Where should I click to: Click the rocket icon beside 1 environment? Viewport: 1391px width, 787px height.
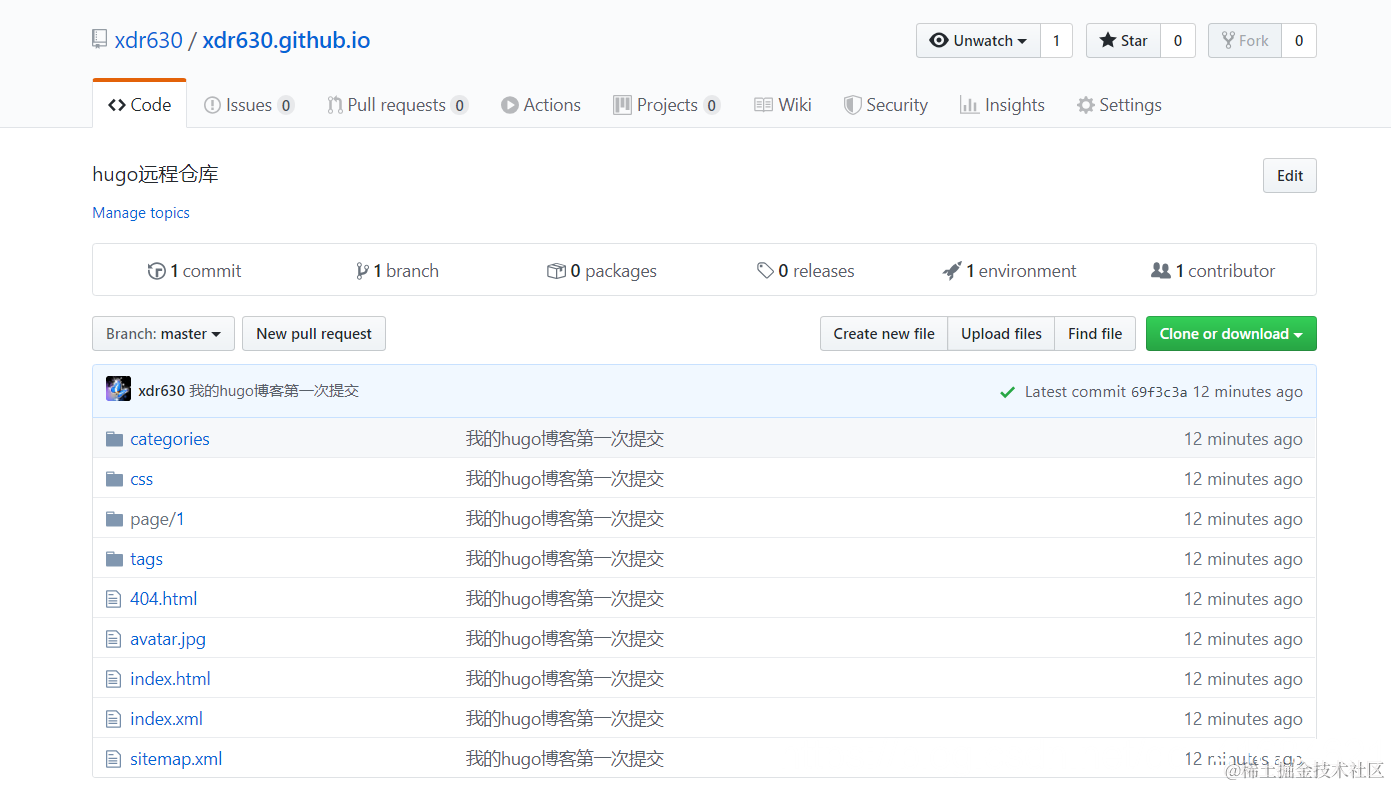(x=952, y=271)
